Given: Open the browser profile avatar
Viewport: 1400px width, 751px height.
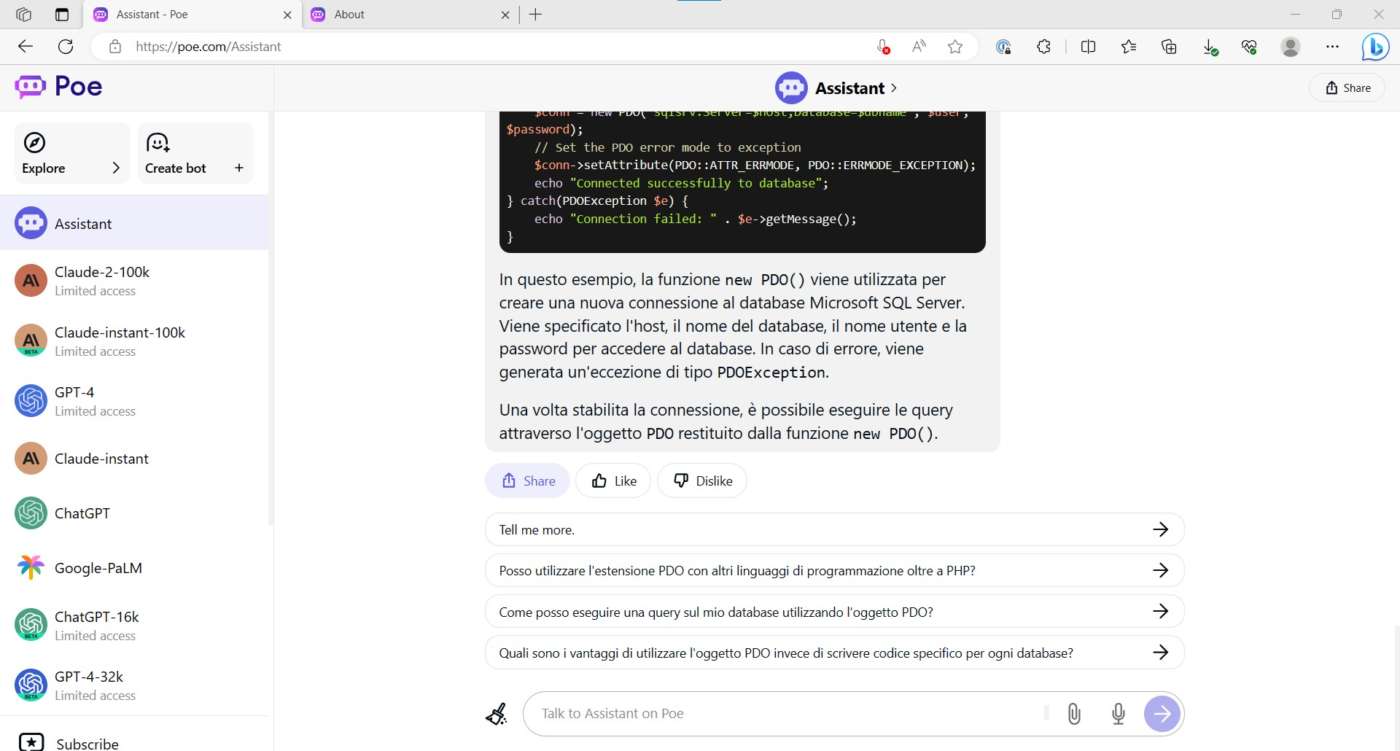Looking at the screenshot, I should click(1291, 46).
